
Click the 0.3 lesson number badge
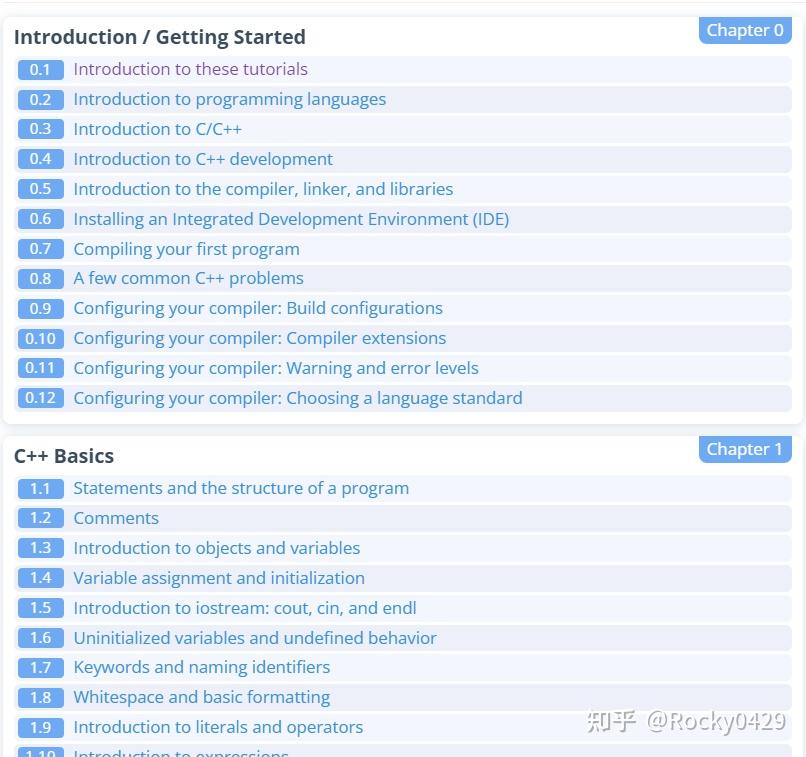40,129
